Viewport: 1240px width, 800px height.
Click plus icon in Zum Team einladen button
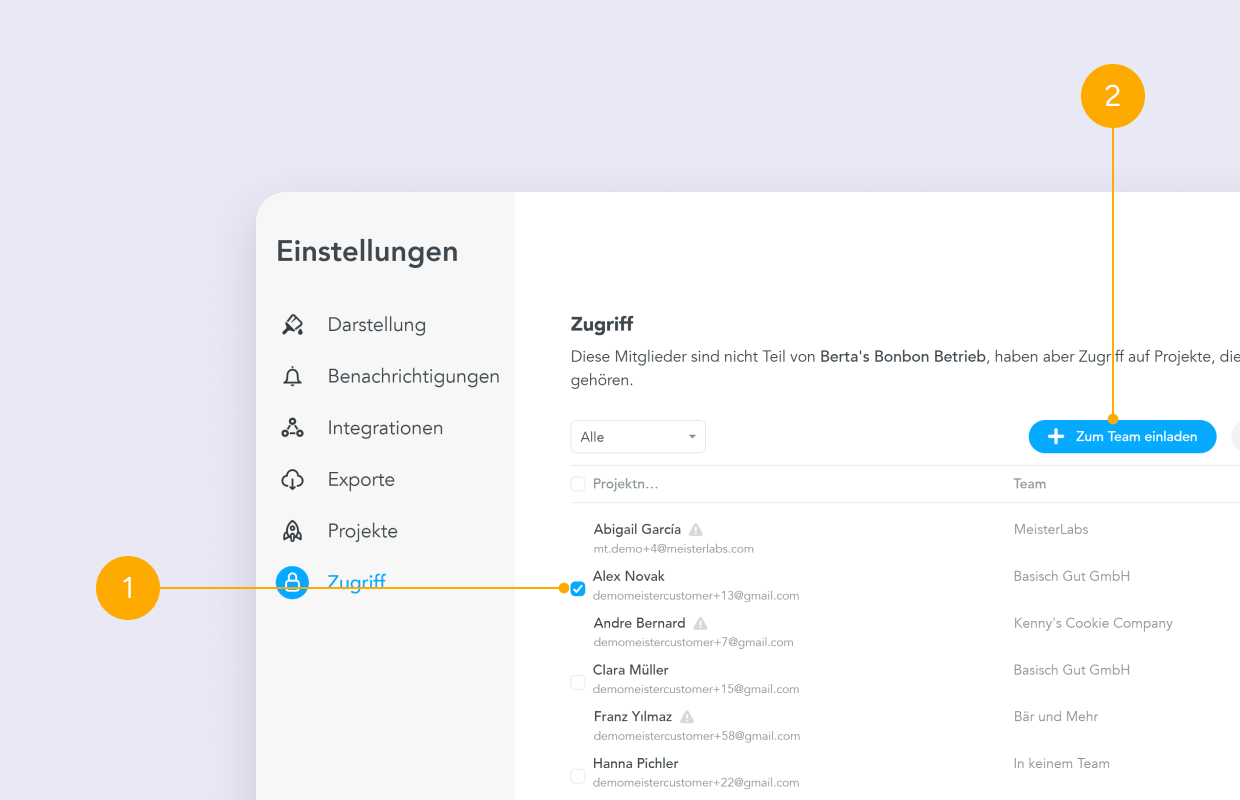(x=1055, y=437)
